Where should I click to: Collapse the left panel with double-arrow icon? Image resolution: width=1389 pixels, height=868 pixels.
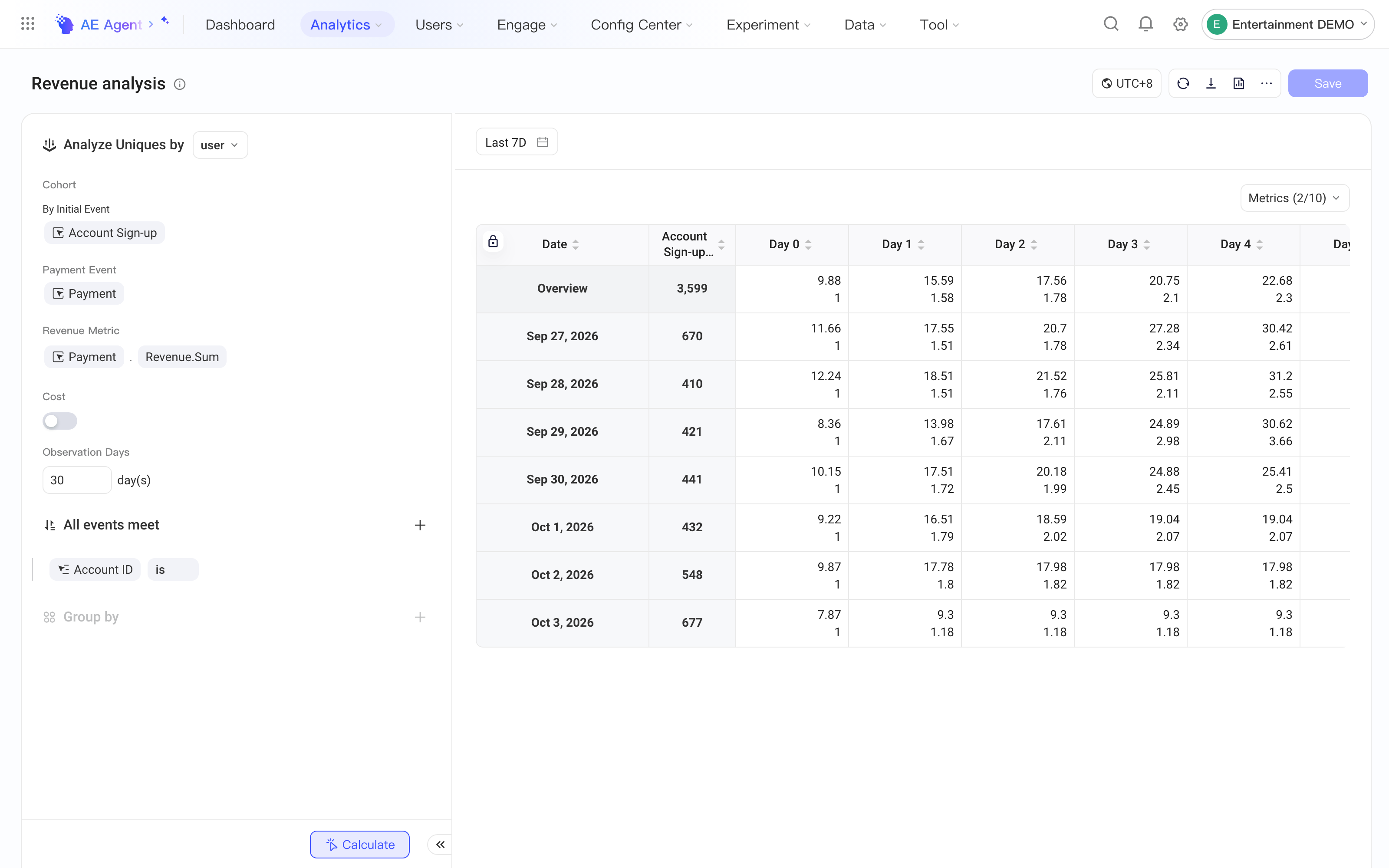(x=440, y=845)
